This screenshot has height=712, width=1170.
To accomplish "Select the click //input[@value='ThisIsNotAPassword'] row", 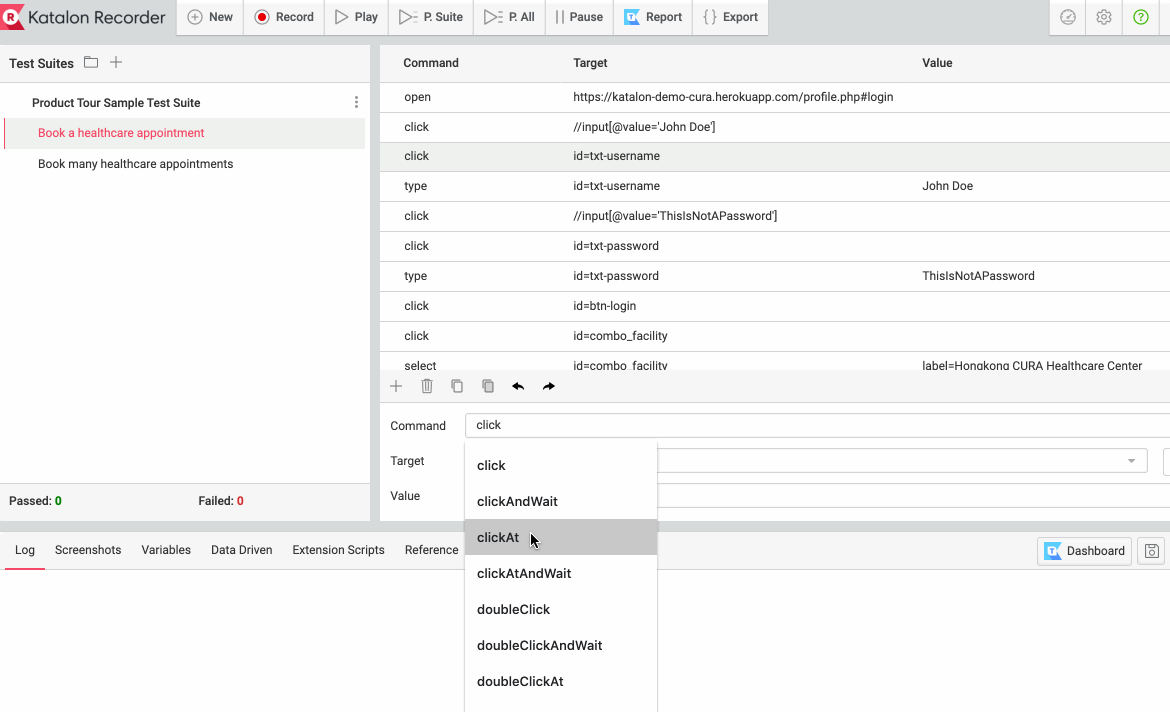I will 775,216.
